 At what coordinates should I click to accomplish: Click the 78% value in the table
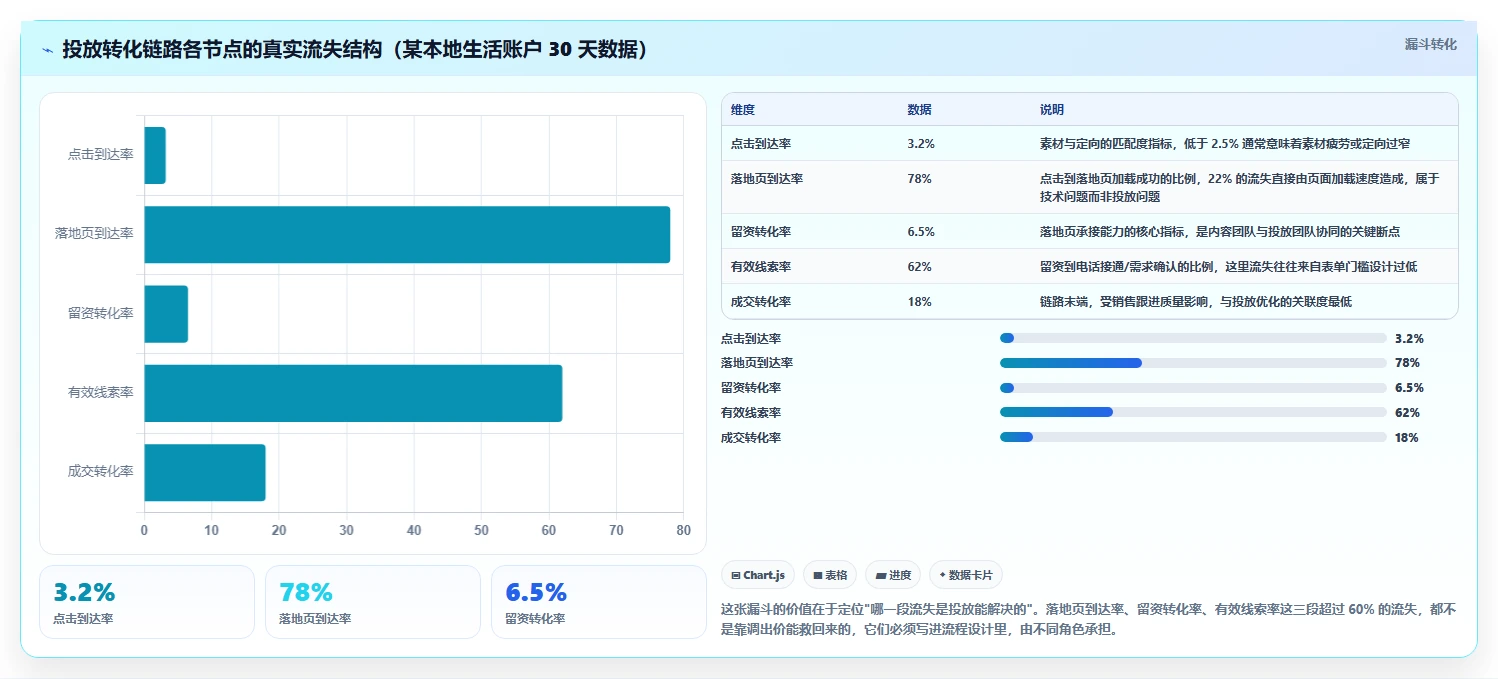pos(919,179)
